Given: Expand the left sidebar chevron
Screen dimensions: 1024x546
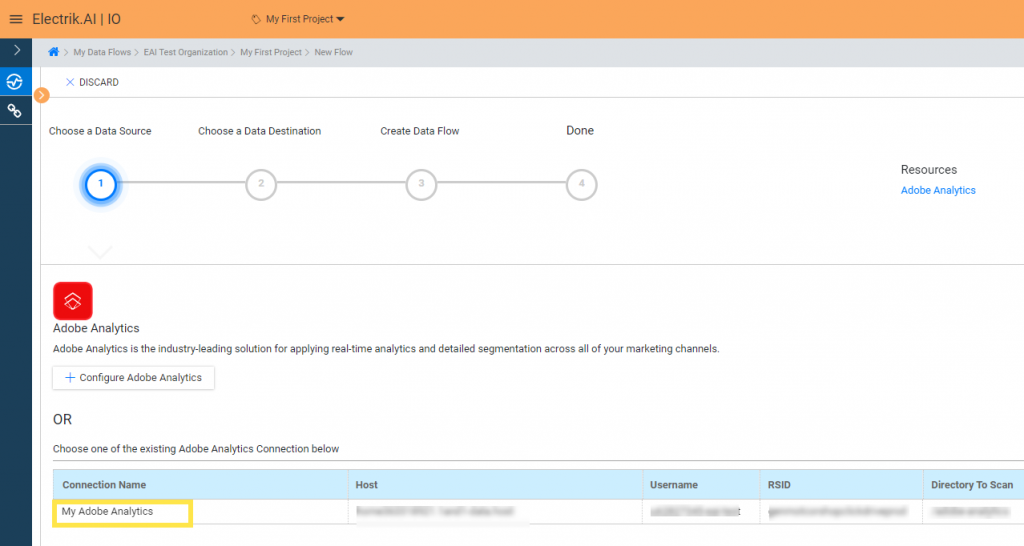Looking at the screenshot, I should [17, 50].
